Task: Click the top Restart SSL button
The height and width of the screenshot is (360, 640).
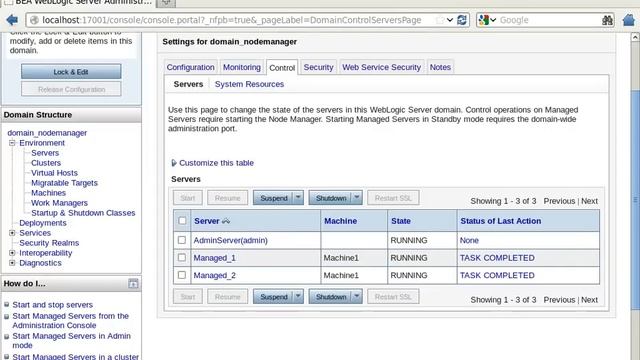Action: pyautogui.click(x=393, y=198)
